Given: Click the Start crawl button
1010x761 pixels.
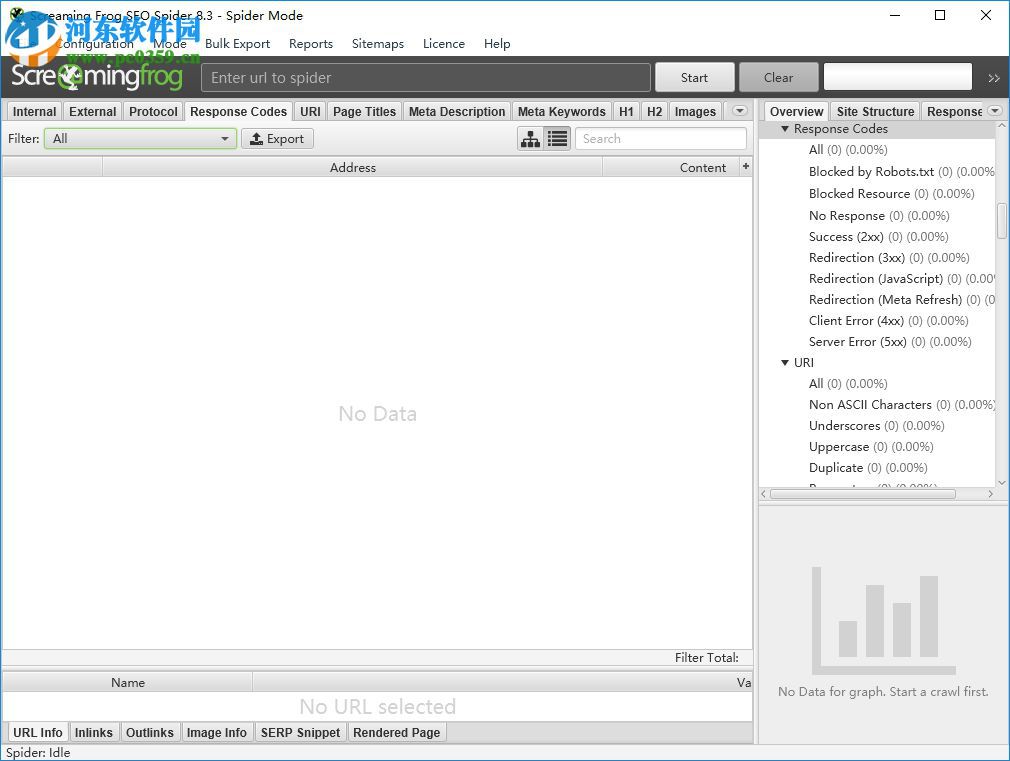Looking at the screenshot, I should pos(694,77).
